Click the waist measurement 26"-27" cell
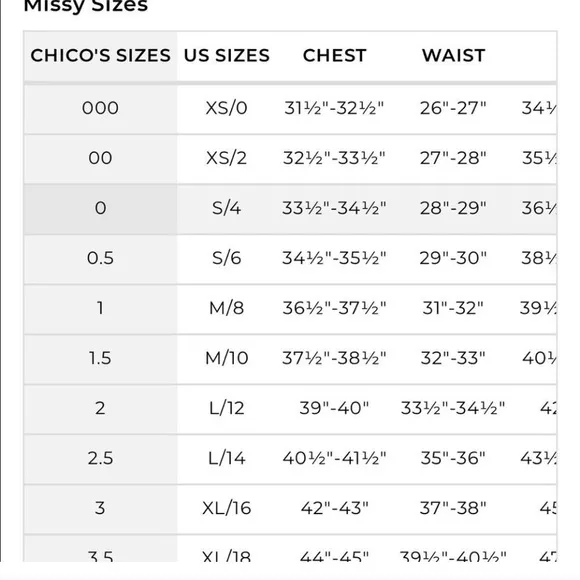580x580 pixels. pyautogui.click(x=453, y=109)
